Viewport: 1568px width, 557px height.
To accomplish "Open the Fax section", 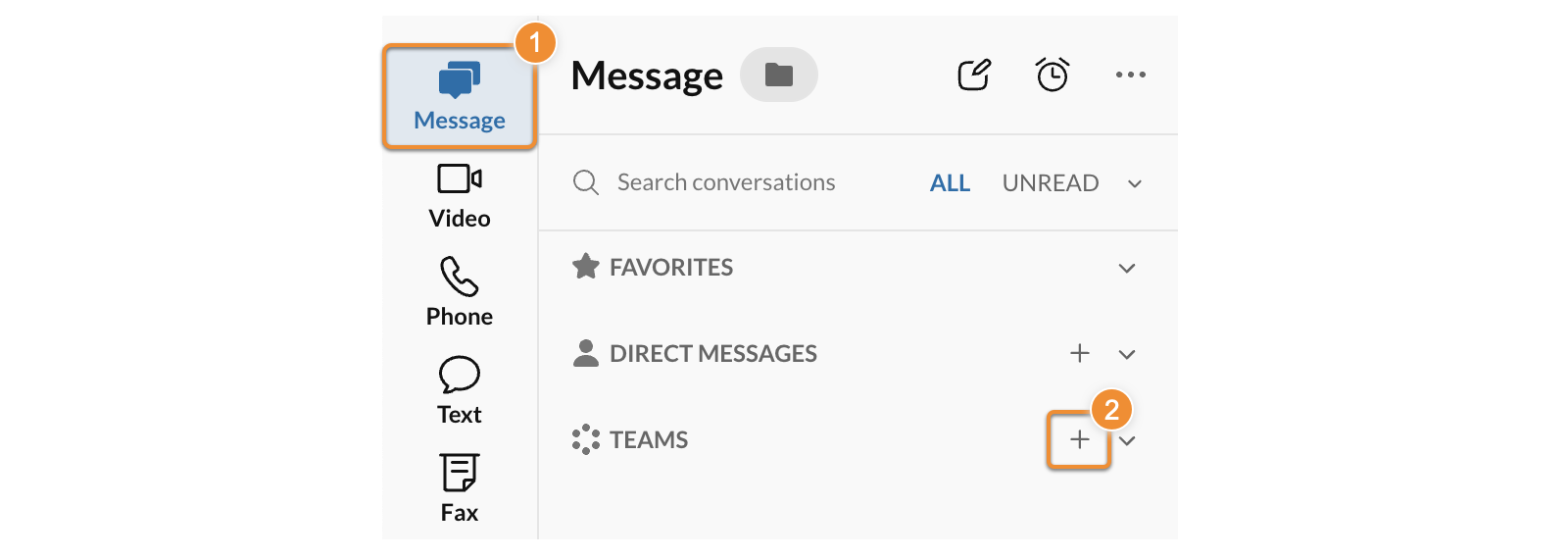I will coord(459,488).
